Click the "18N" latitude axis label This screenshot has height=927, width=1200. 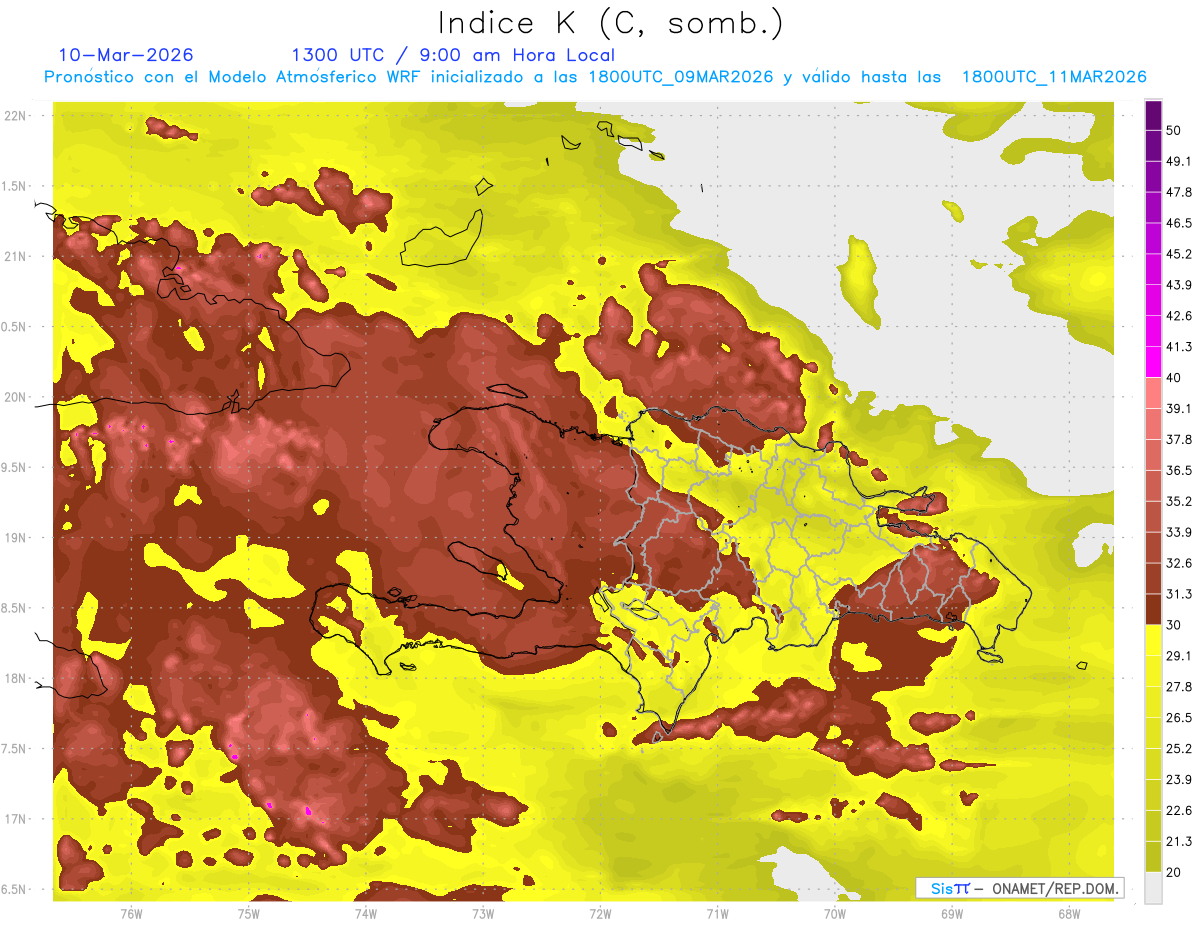(16, 678)
